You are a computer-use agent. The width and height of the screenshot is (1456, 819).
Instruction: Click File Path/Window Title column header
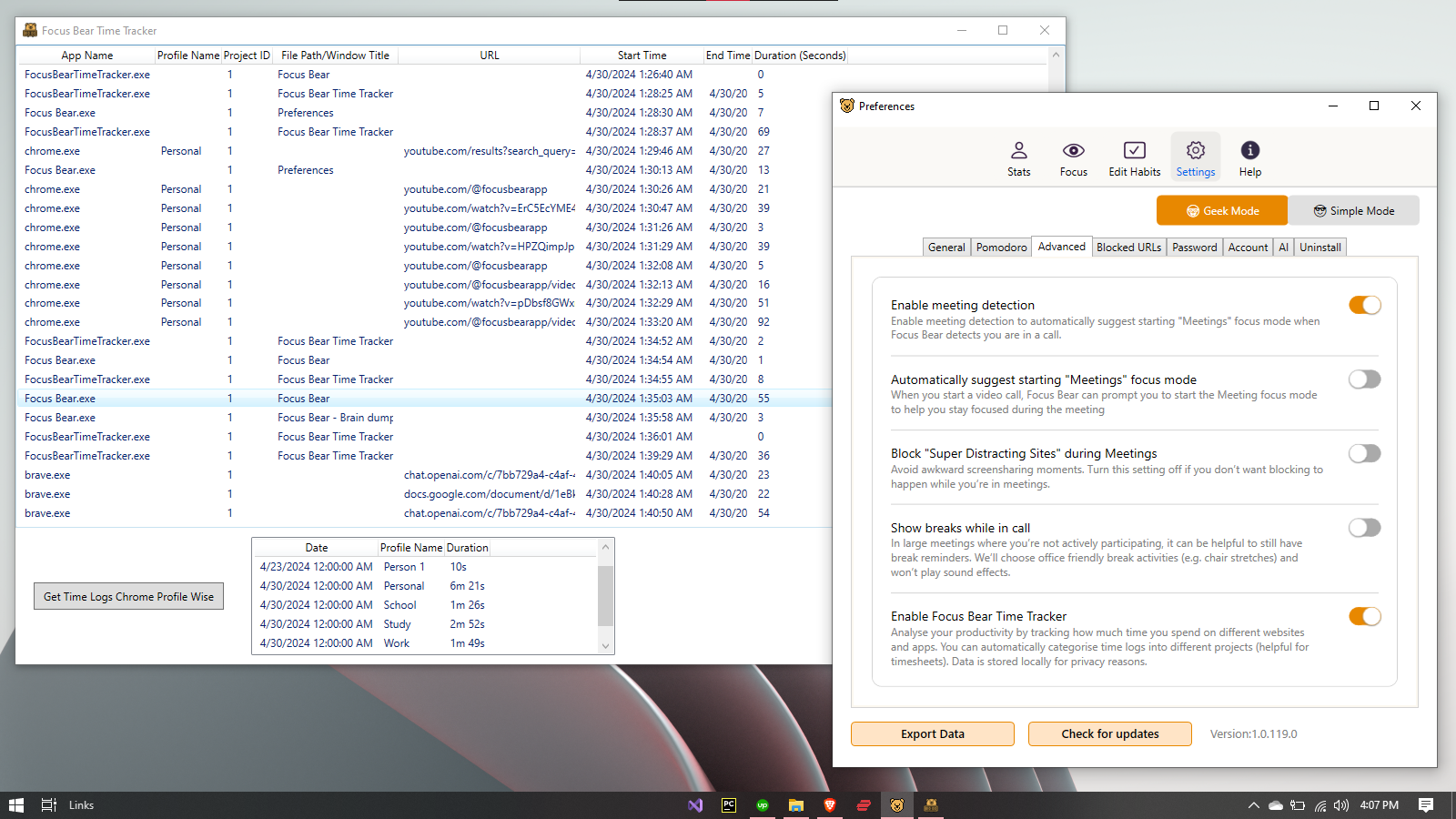[335, 56]
